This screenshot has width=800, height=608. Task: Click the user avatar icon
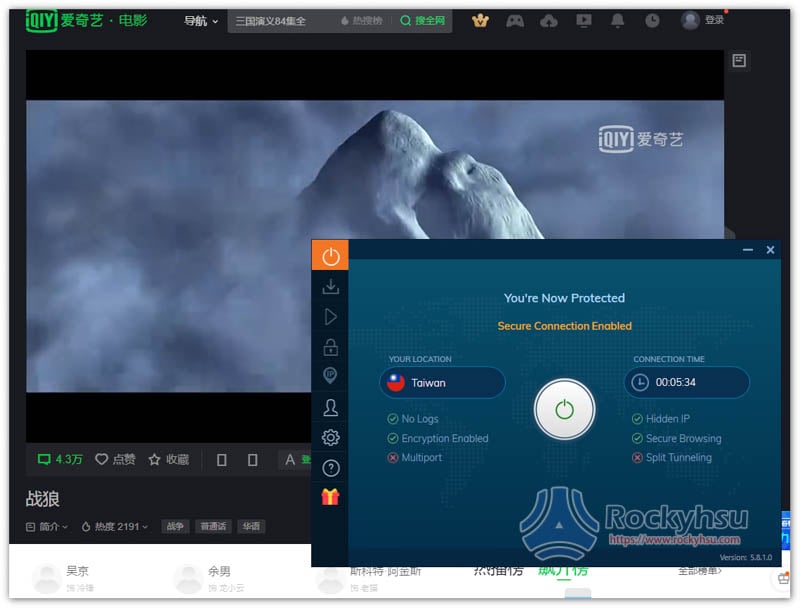[x=690, y=20]
